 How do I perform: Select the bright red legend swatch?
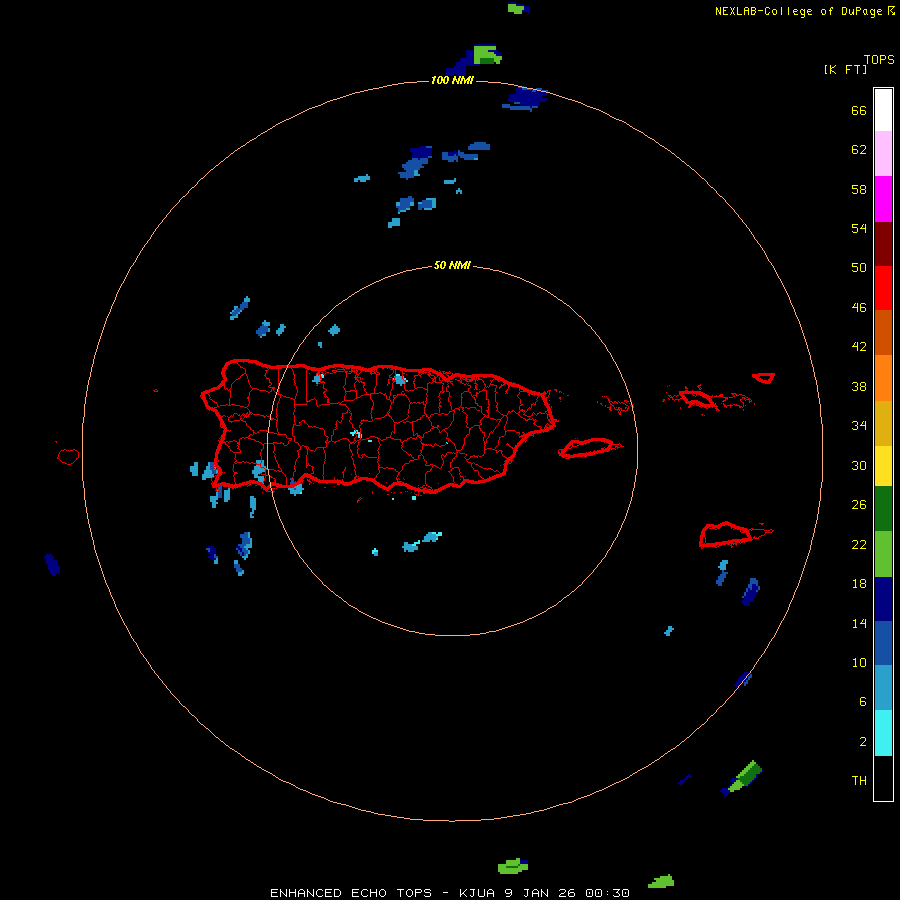pos(883,288)
